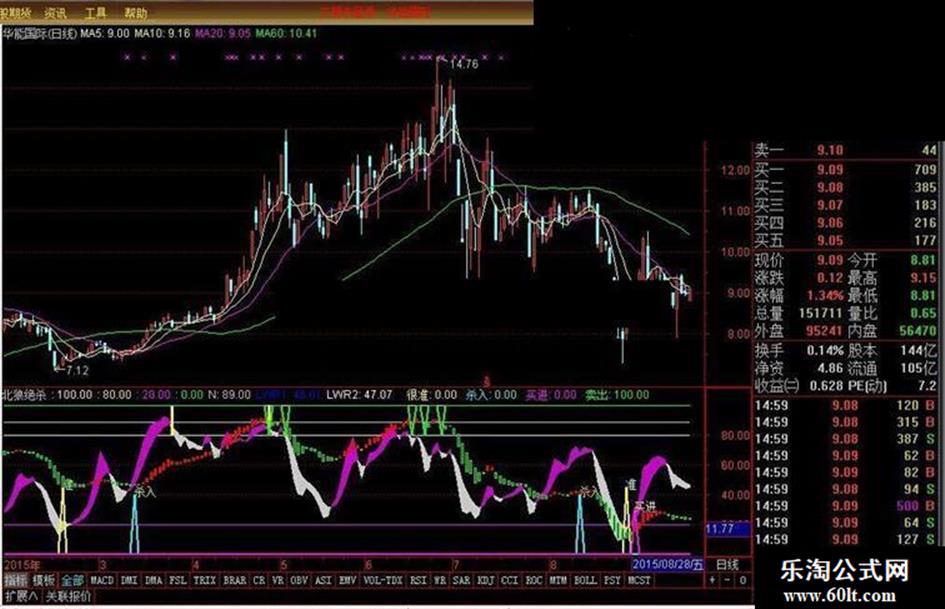
Task: Expand the 扩展 panel toggle
Action: tap(21, 596)
